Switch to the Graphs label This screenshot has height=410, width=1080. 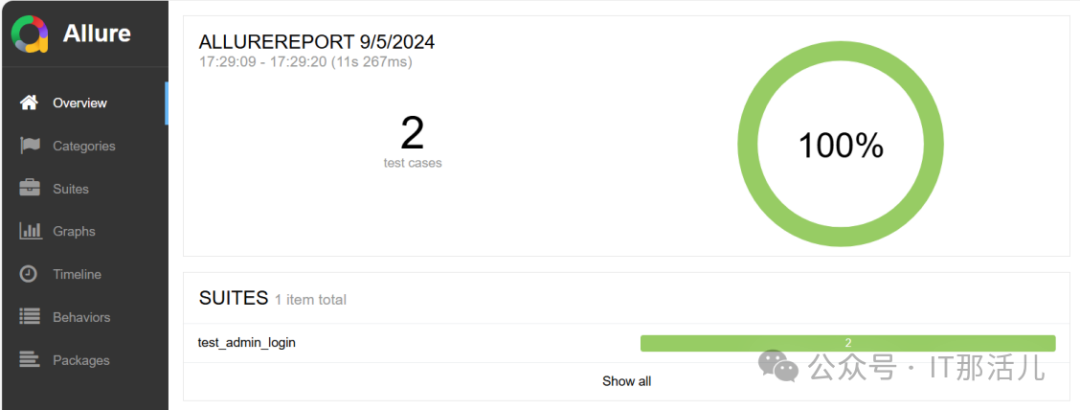click(x=74, y=231)
